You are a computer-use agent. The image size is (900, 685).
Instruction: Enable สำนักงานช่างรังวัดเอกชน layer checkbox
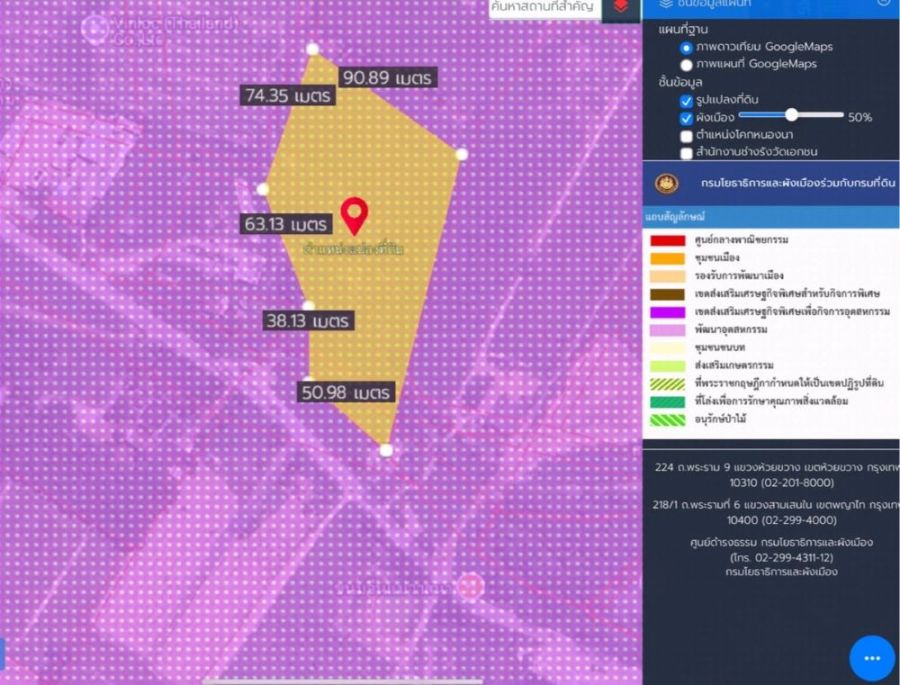click(686, 153)
